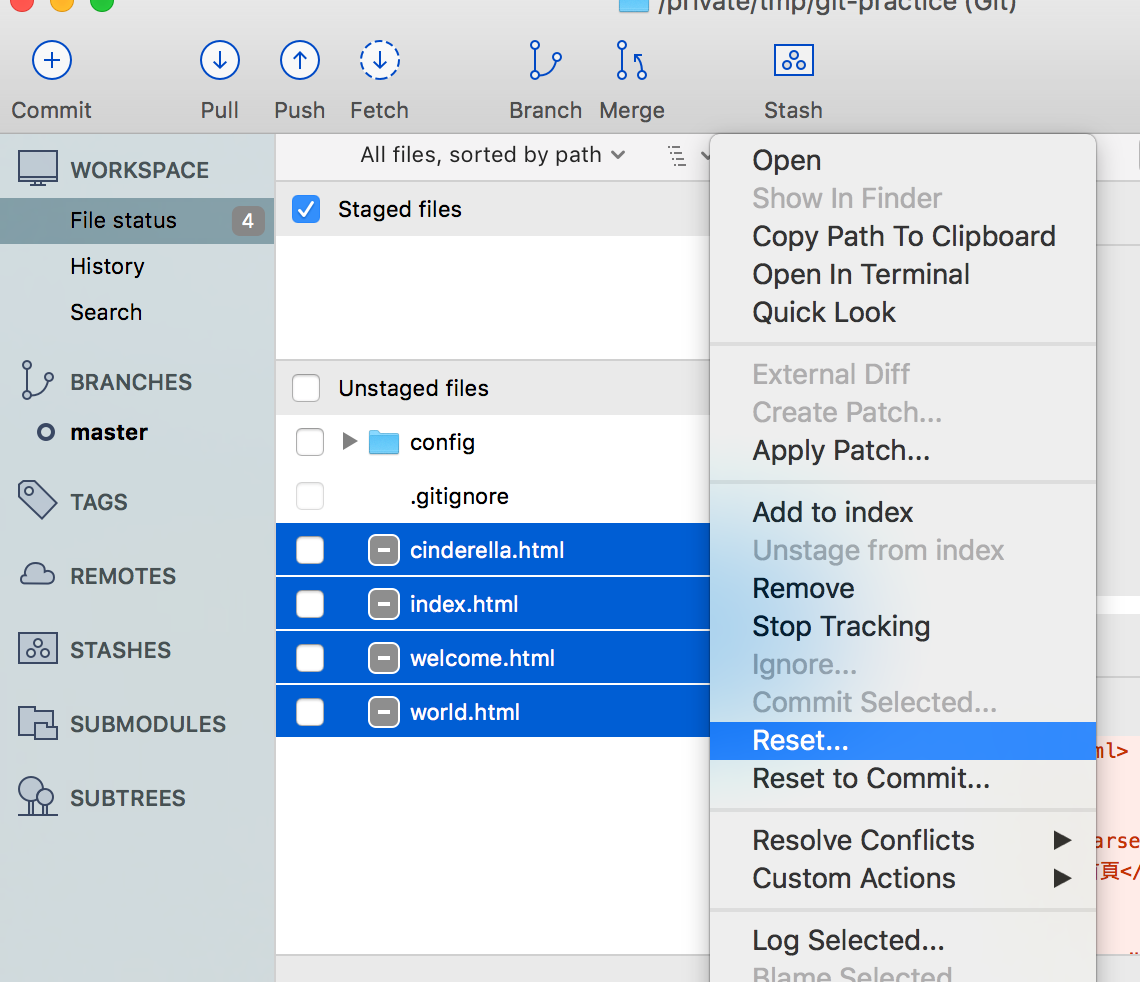Click the Pull toolbar icon
This screenshot has height=982, width=1140.
click(219, 61)
